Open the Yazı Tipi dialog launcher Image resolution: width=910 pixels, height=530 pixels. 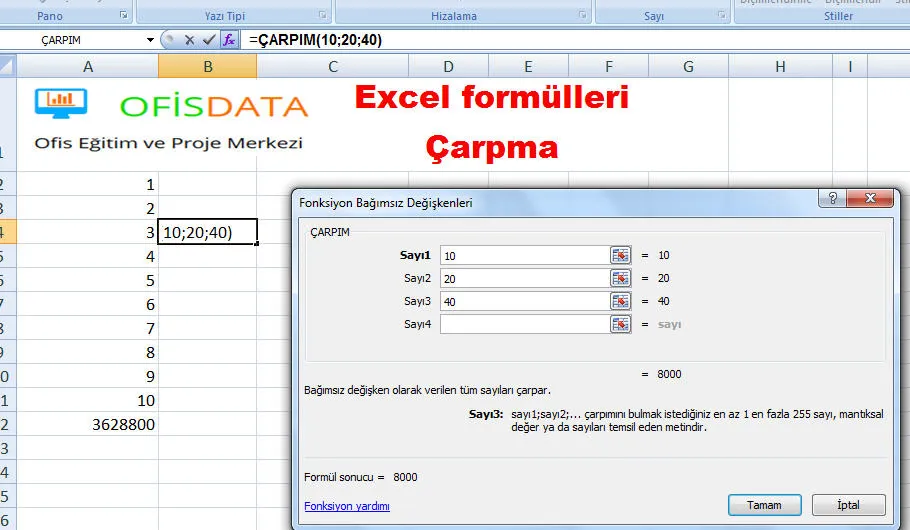pyautogui.click(x=323, y=15)
